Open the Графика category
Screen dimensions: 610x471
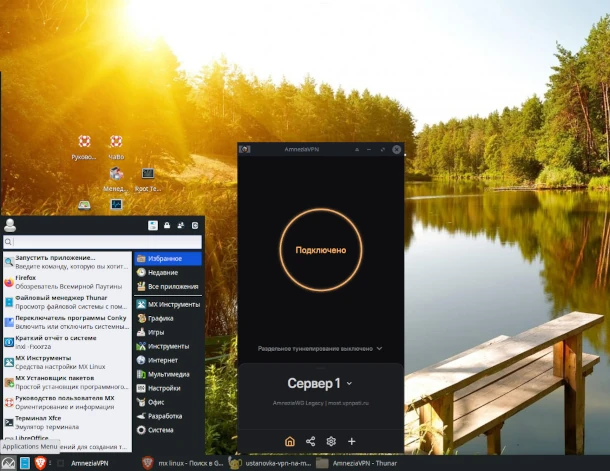(x=168, y=319)
